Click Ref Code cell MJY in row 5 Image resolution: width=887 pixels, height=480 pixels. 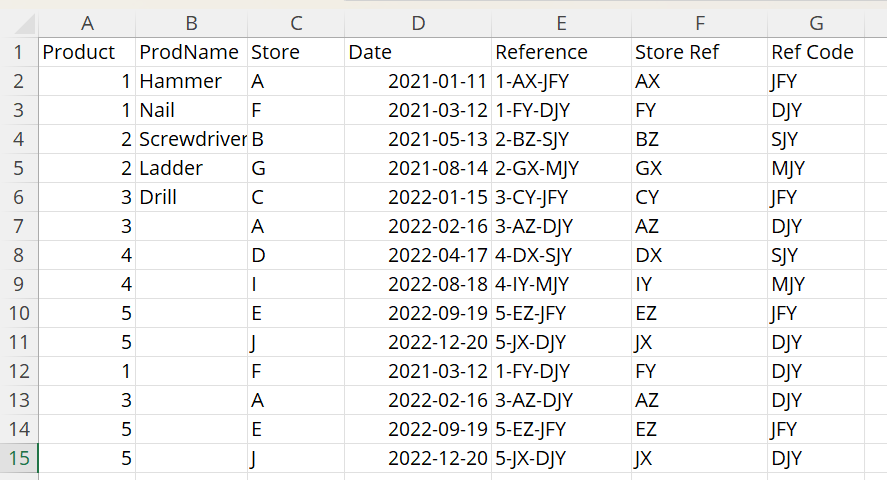pos(815,168)
